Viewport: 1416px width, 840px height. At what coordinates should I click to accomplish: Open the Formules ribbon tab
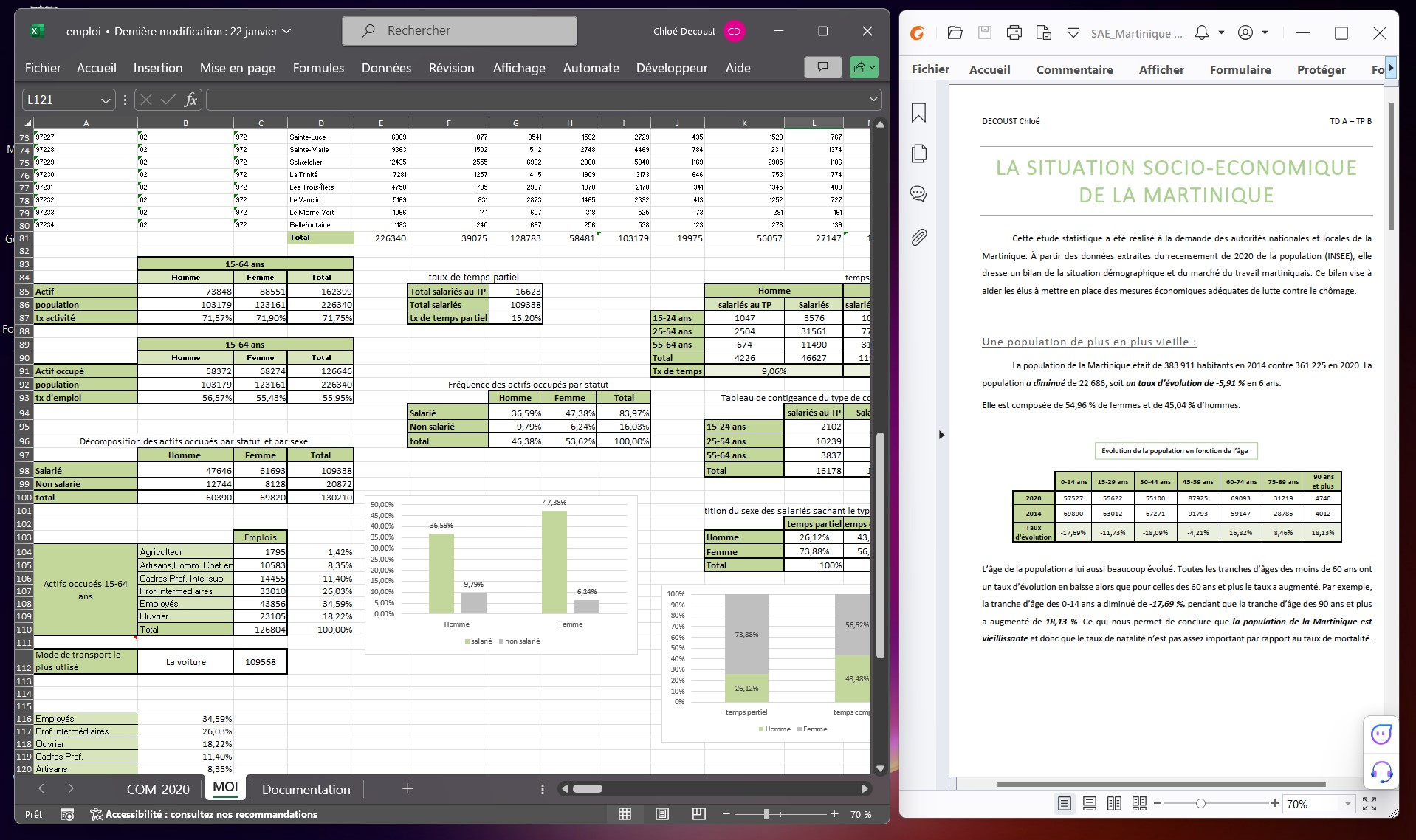pos(318,68)
